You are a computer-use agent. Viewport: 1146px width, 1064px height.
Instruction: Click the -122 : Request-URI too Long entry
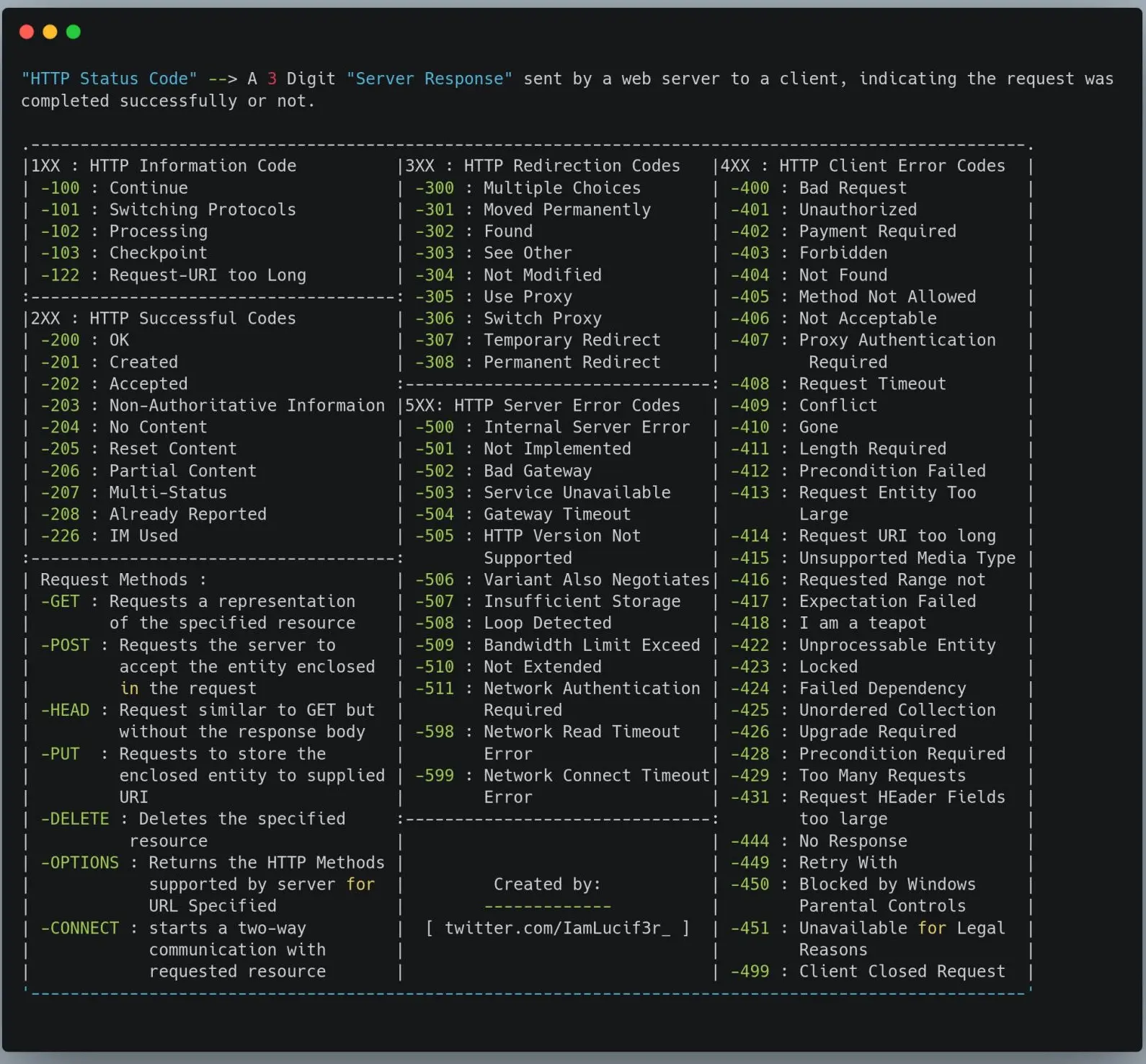click(x=173, y=275)
